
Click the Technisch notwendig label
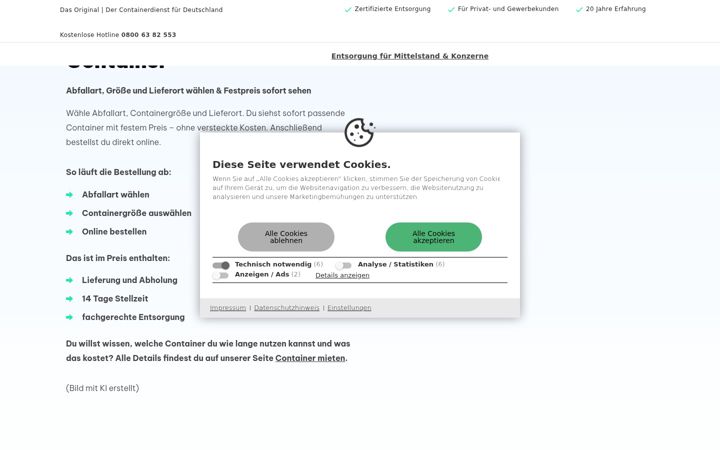pos(273,264)
